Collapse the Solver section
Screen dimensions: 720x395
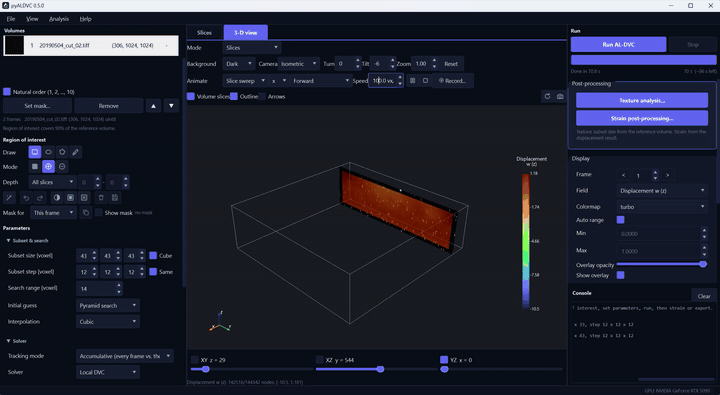(17, 341)
